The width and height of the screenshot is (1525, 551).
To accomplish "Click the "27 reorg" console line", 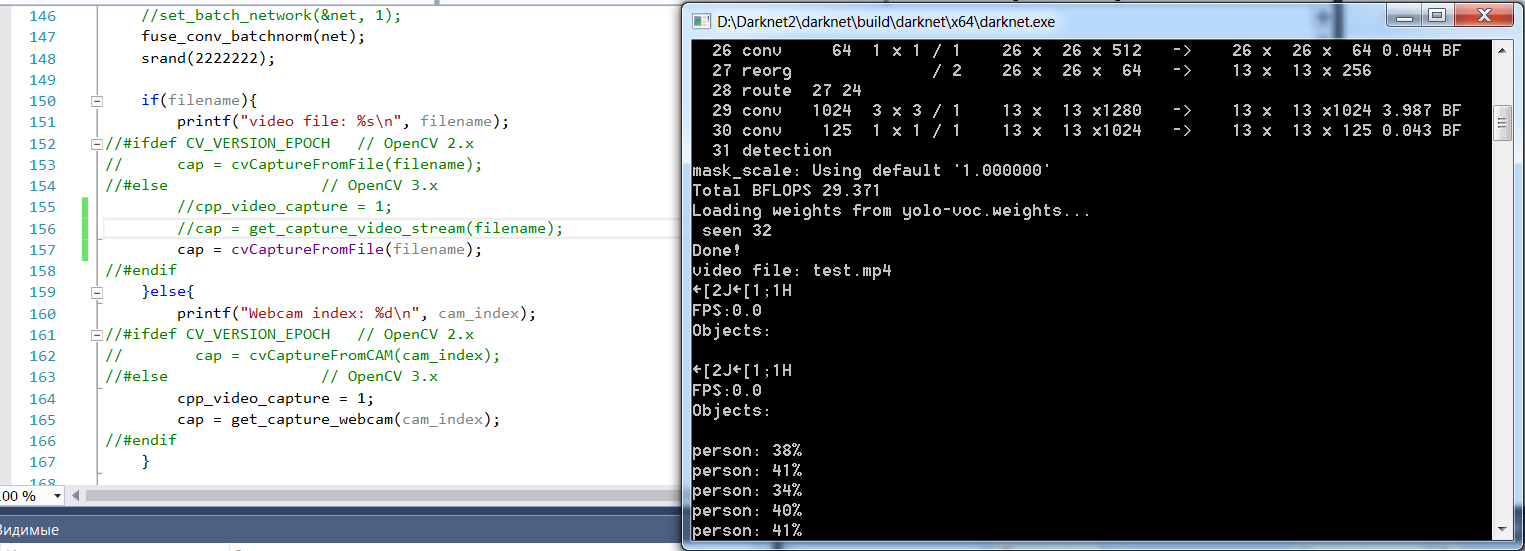I will (x=1041, y=70).
